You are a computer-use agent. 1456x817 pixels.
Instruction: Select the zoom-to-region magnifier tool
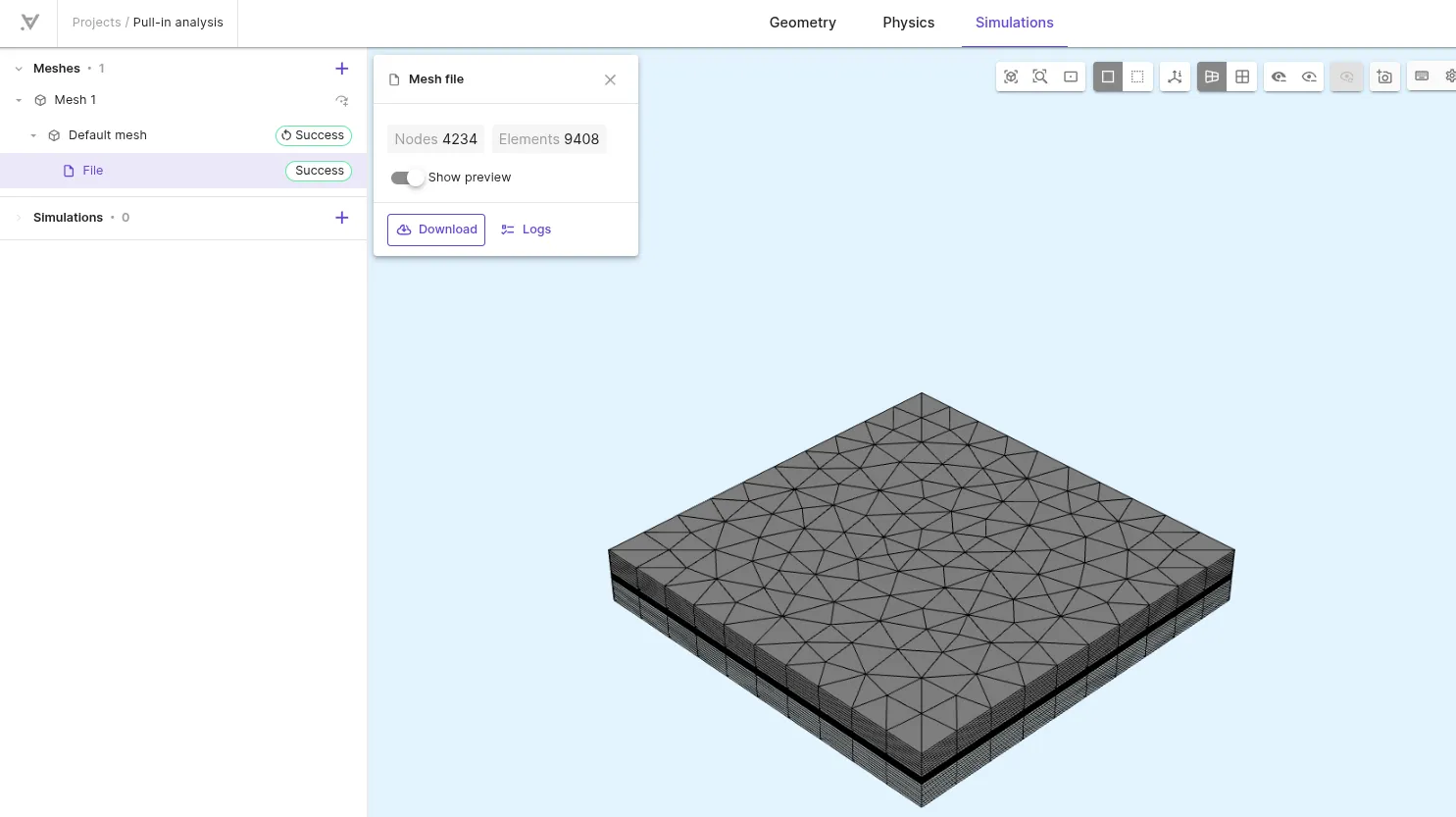tap(1040, 77)
